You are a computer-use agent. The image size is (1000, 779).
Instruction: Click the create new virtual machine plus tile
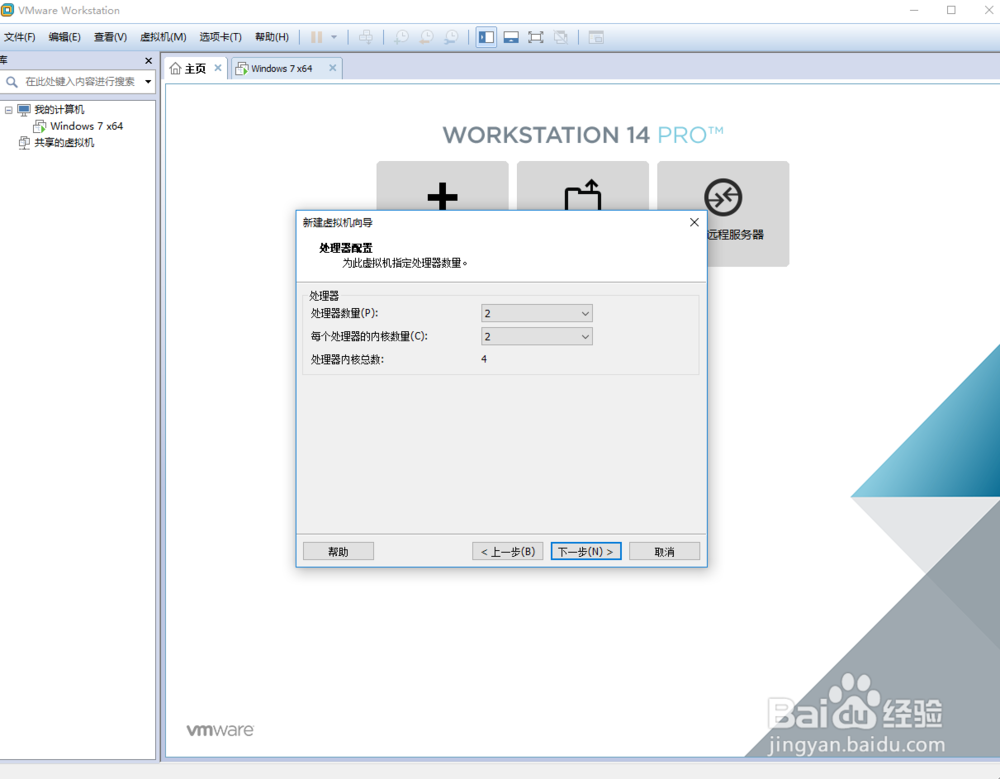443,196
